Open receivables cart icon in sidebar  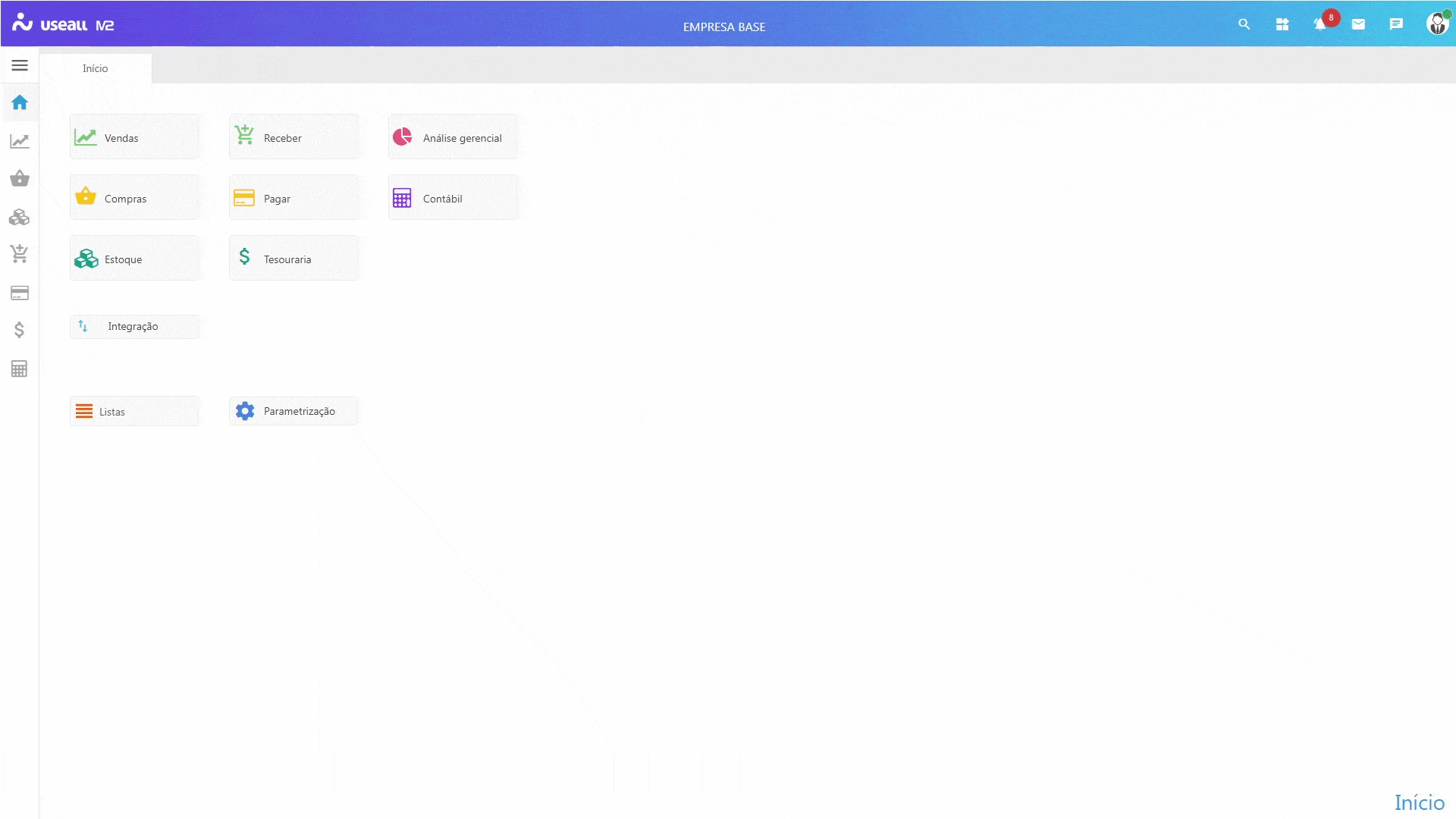coord(20,254)
